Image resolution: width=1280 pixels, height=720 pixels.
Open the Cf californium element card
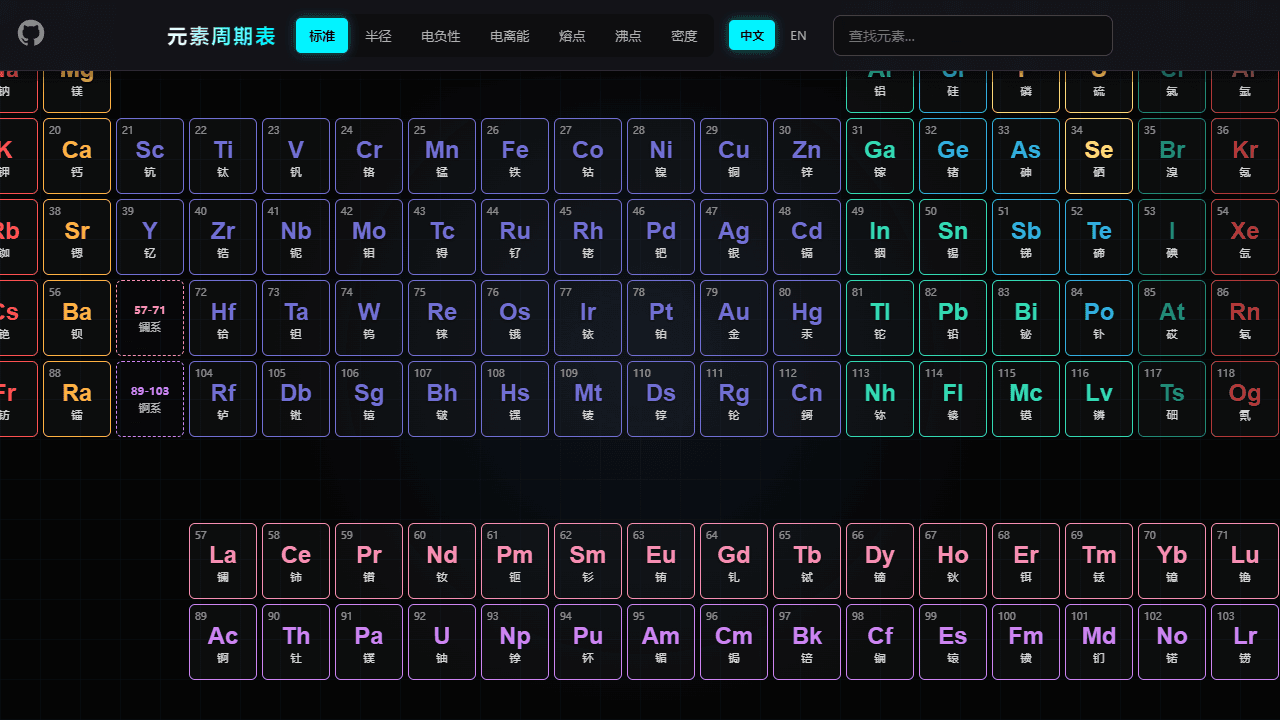[x=880, y=642]
